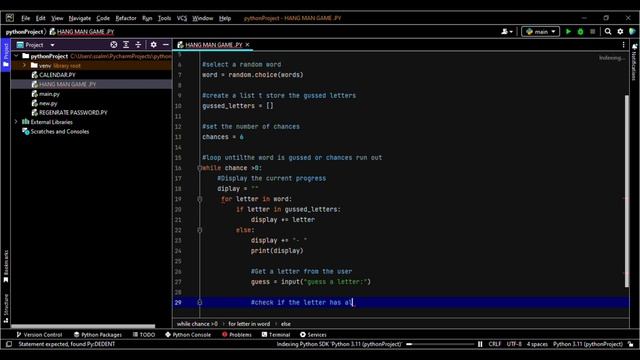The image size is (640, 360).
Task: Click pythonProject breadcrumb in navigation bar
Action: pyautogui.click(x=24, y=31)
